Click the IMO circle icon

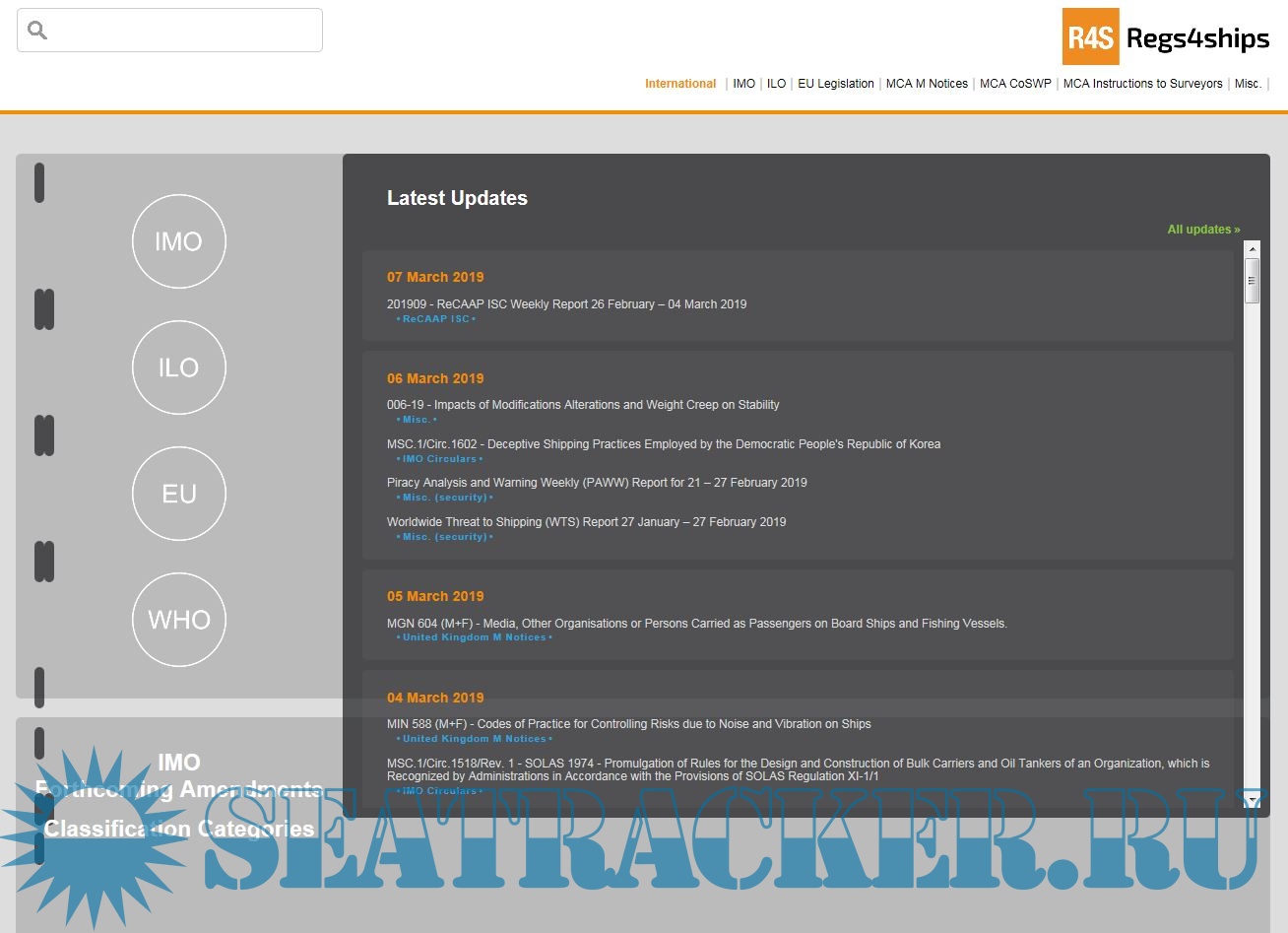178,241
